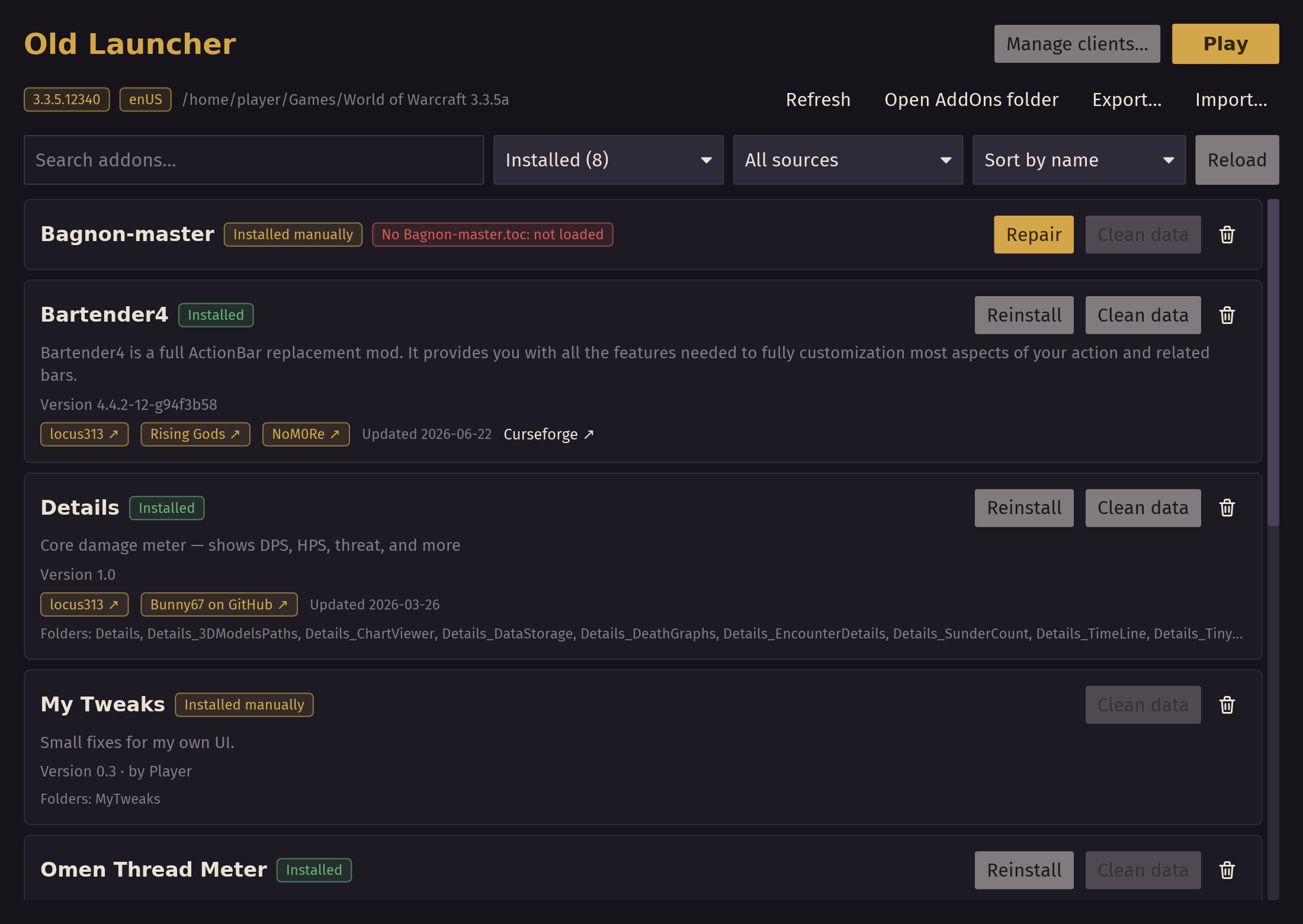Screen dimensions: 1303x924
Task: Click the My Tweaks addon title
Action: click(102, 704)
